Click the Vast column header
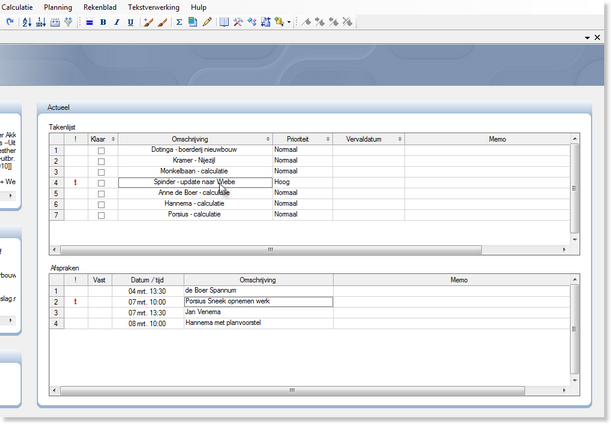The image size is (611, 424). pos(100,280)
